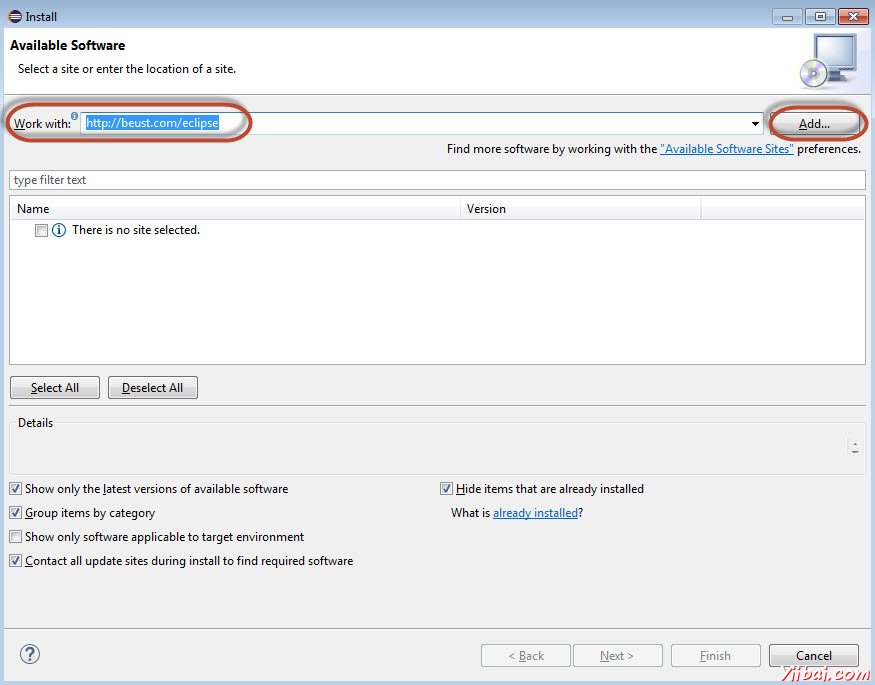Enable 'Show only software applicable to target environment'
This screenshot has height=685, width=875.
tap(16, 536)
